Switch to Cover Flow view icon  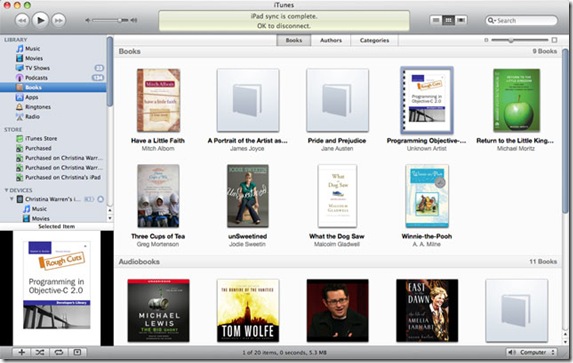[461, 20]
